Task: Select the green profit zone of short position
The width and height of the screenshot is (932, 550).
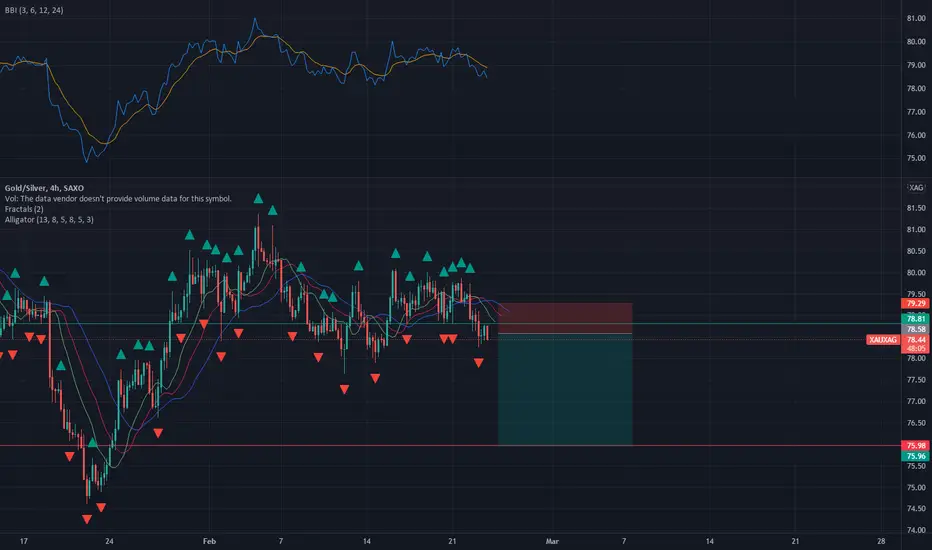Action: [x=565, y=389]
